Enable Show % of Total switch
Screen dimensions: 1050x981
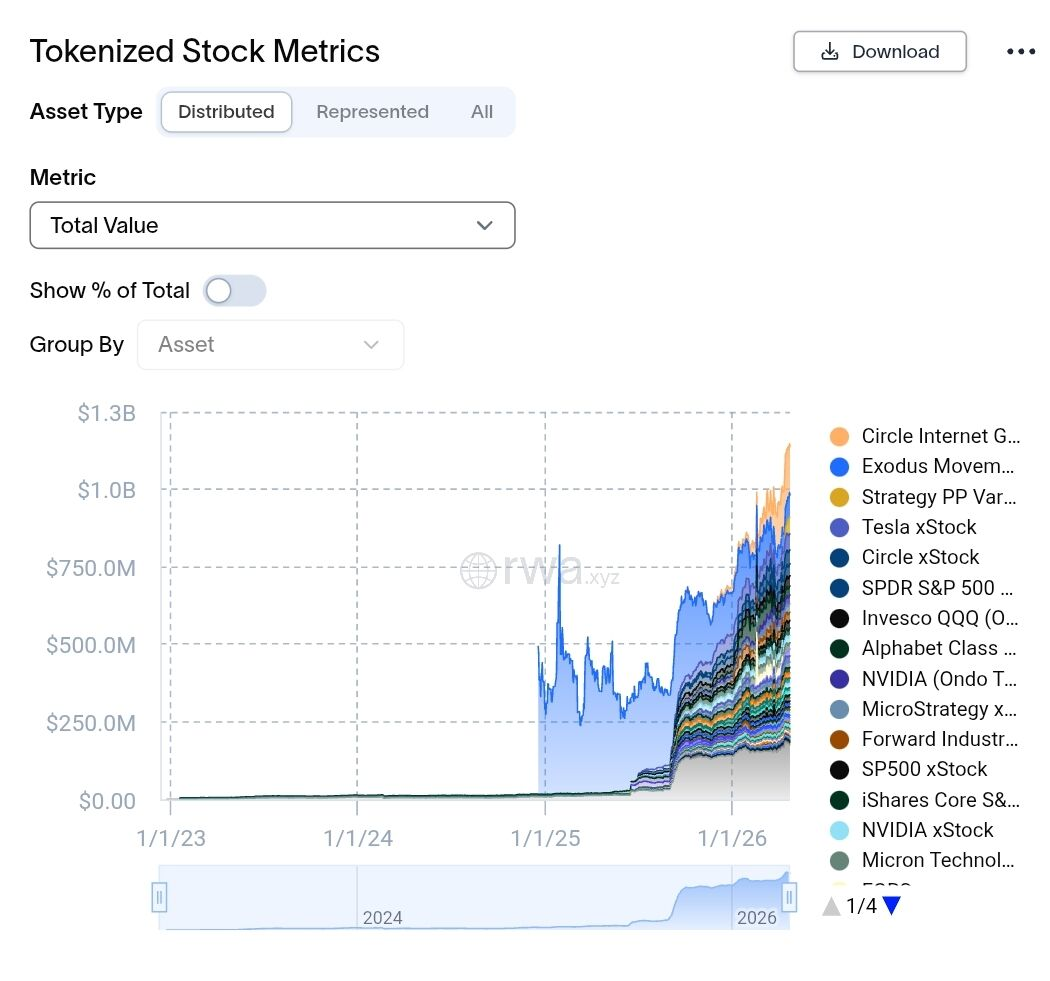[x=235, y=291]
